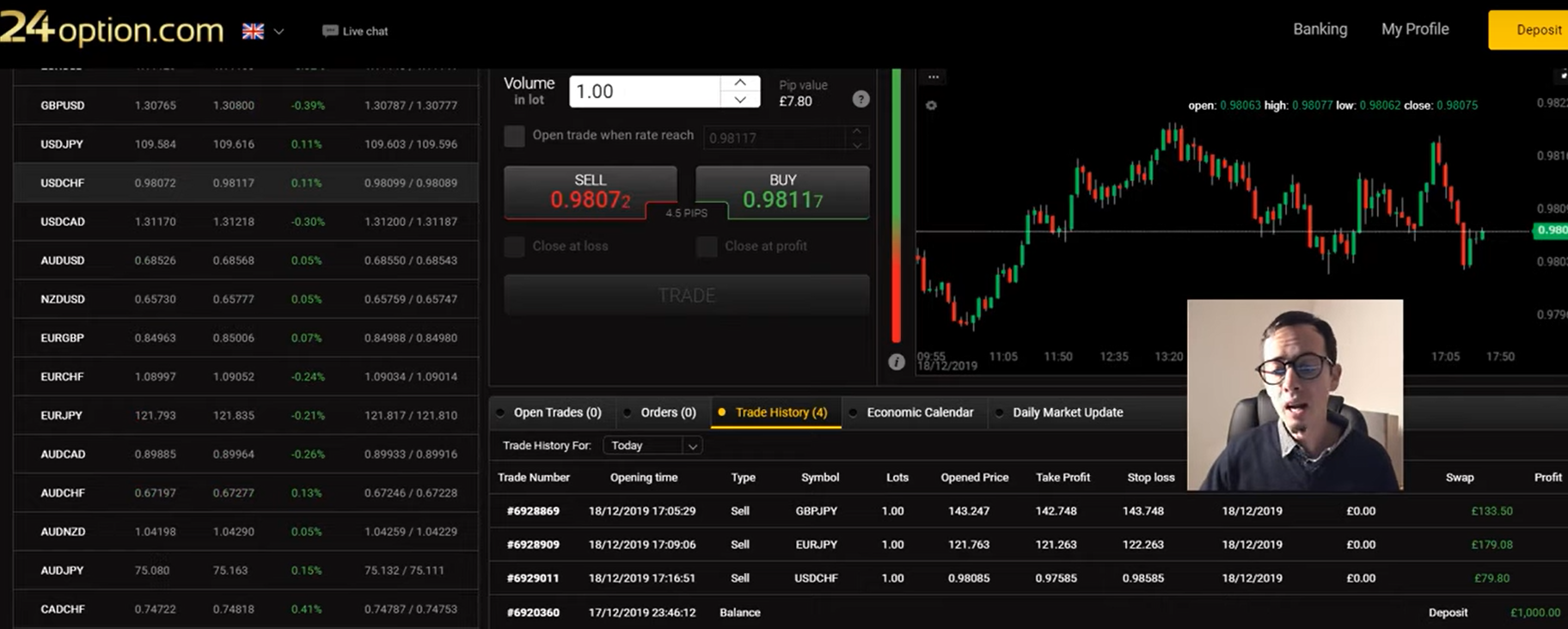This screenshot has height=629, width=1568.
Task: Click the BUY 0.98117 button
Action: point(782,192)
